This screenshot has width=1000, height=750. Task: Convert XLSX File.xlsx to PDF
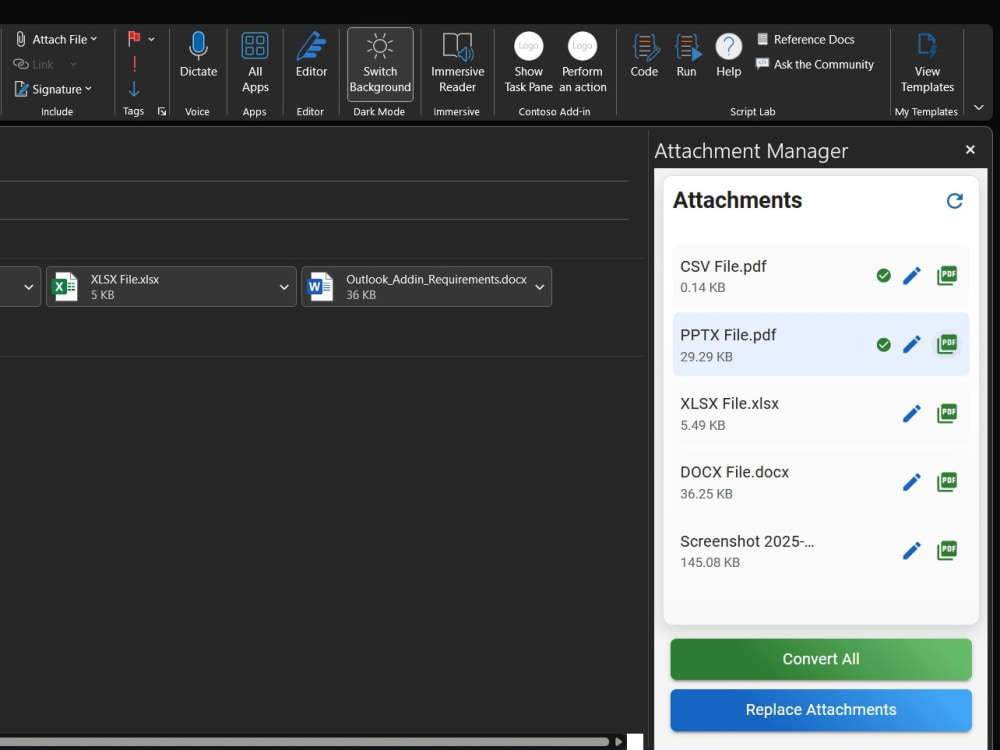tap(947, 413)
